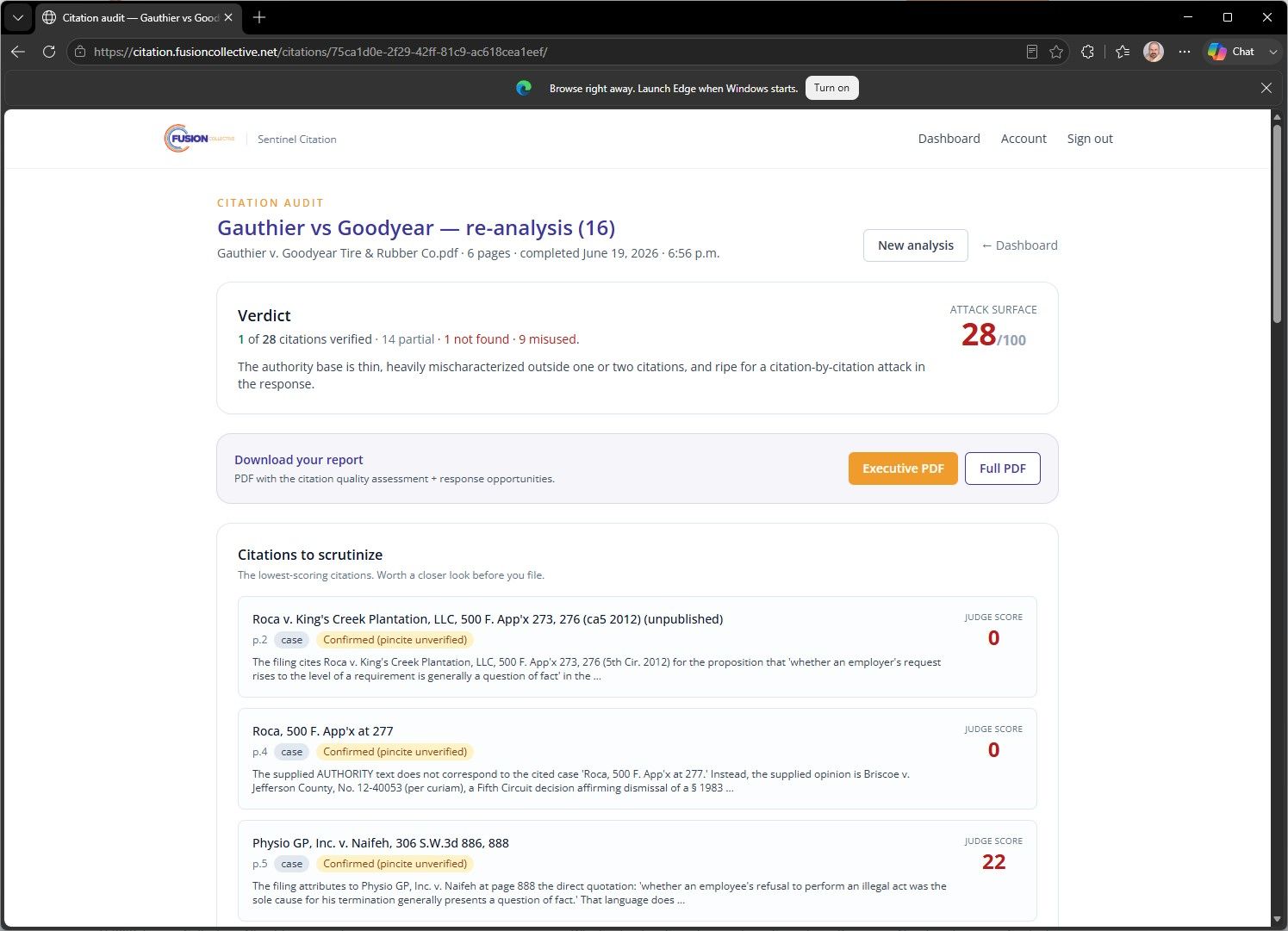Click the Fusion Collective logo
The width and height of the screenshot is (1288, 931).
pos(200,139)
